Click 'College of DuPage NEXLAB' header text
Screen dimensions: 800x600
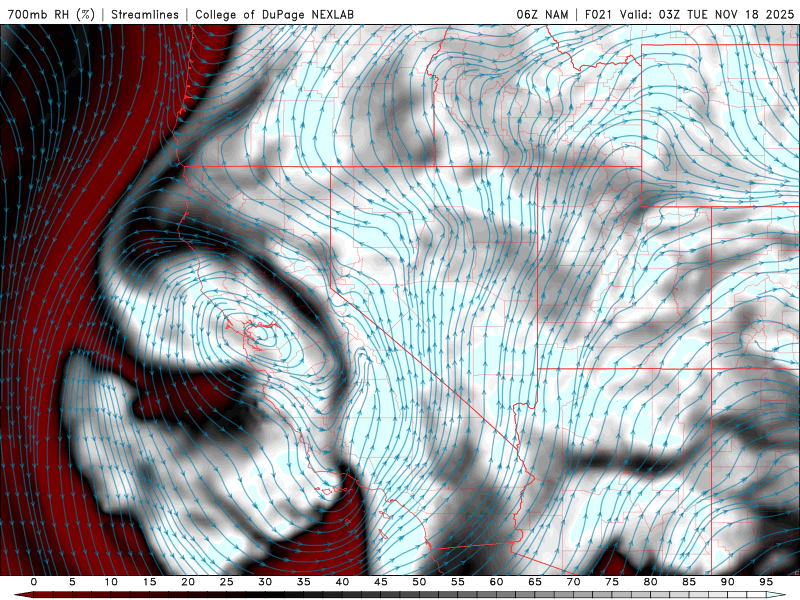click(274, 14)
